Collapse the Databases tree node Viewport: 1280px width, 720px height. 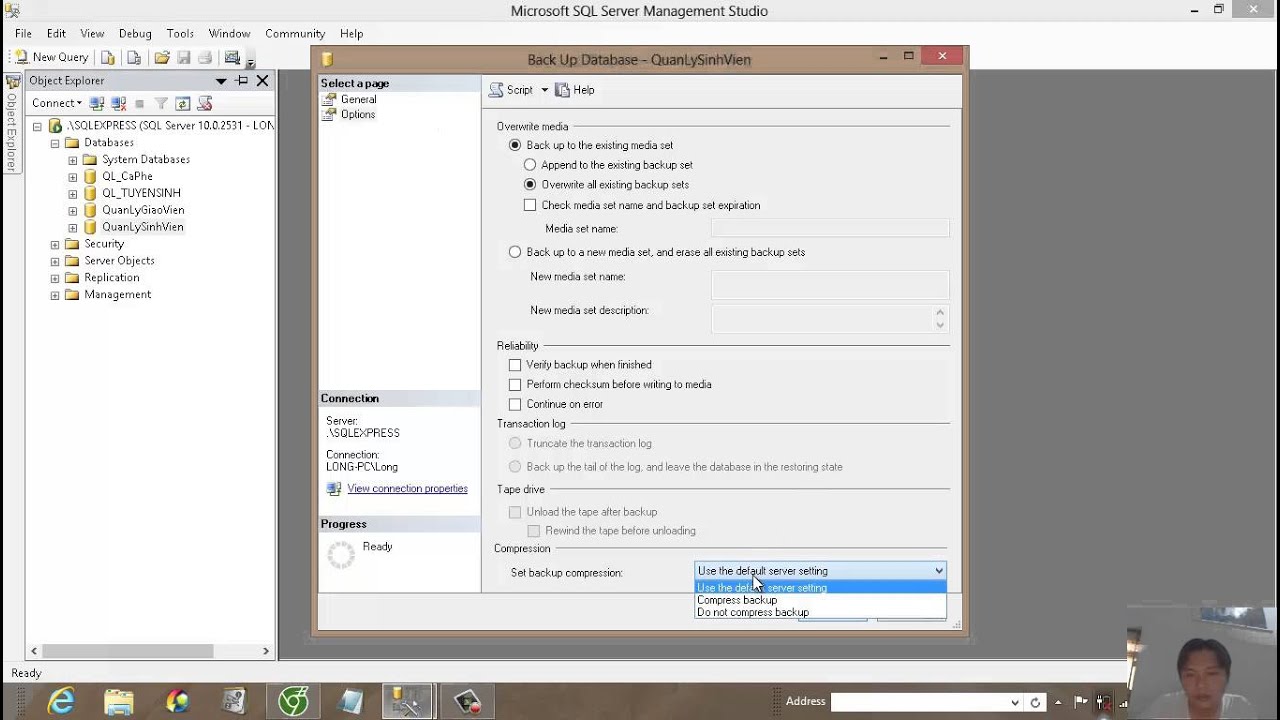pos(55,143)
